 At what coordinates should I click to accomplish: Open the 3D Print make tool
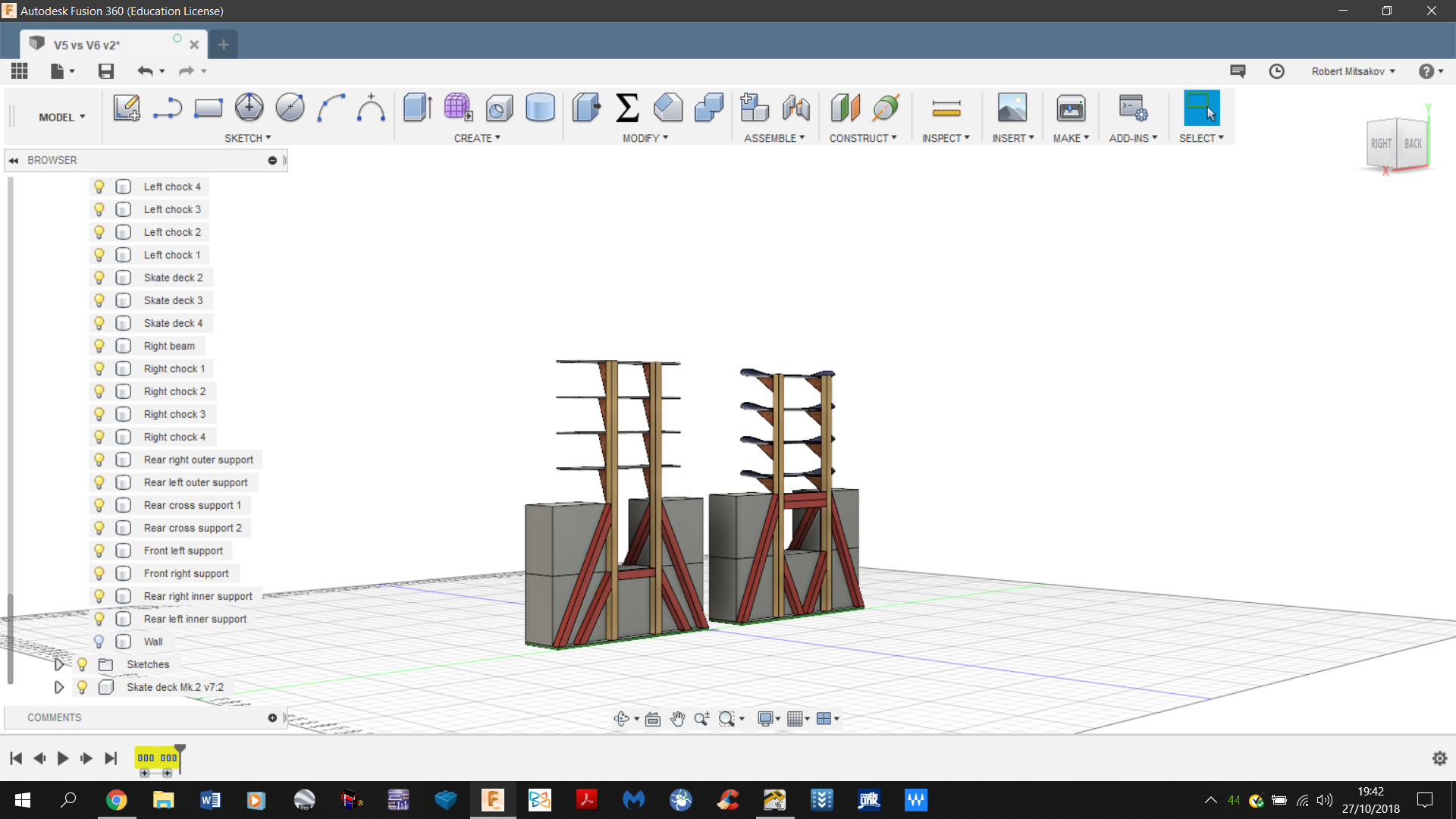click(1071, 108)
